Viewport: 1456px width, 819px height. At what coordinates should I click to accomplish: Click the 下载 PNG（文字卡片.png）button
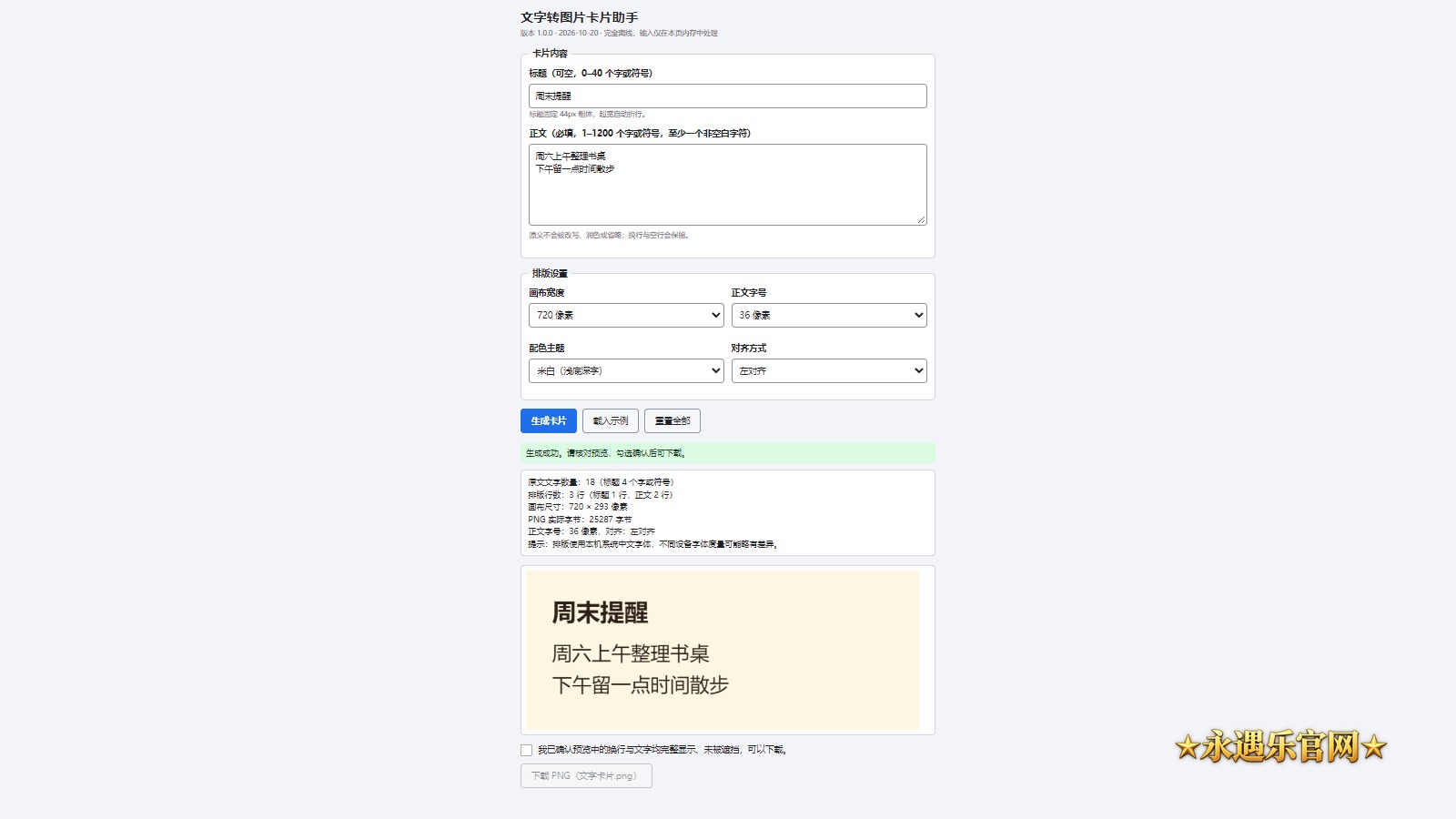pos(586,775)
